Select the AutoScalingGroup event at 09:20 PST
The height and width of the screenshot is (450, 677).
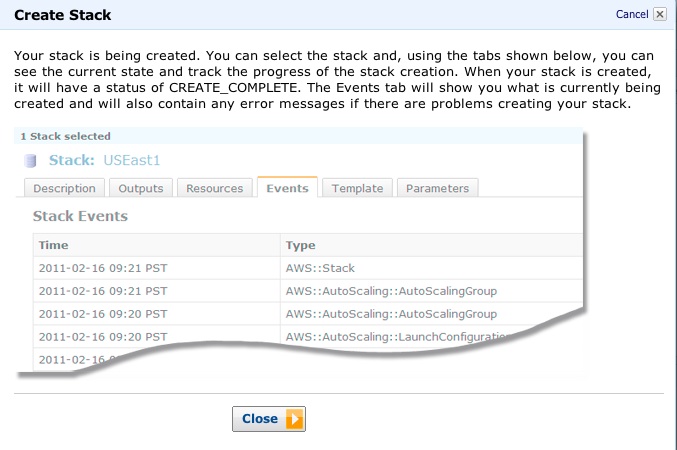[390, 314]
